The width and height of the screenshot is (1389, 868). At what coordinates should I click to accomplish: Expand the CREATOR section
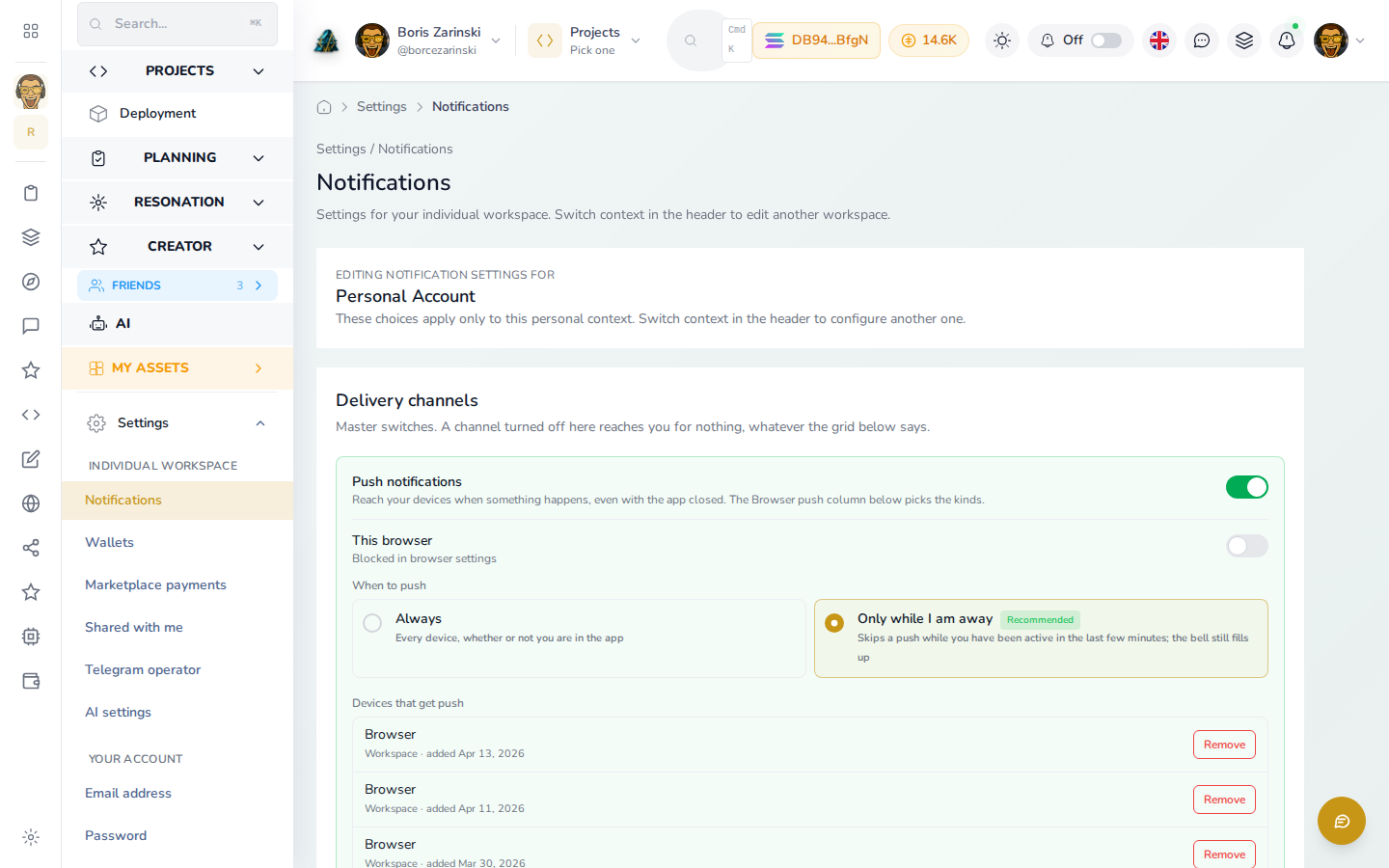pos(177,247)
